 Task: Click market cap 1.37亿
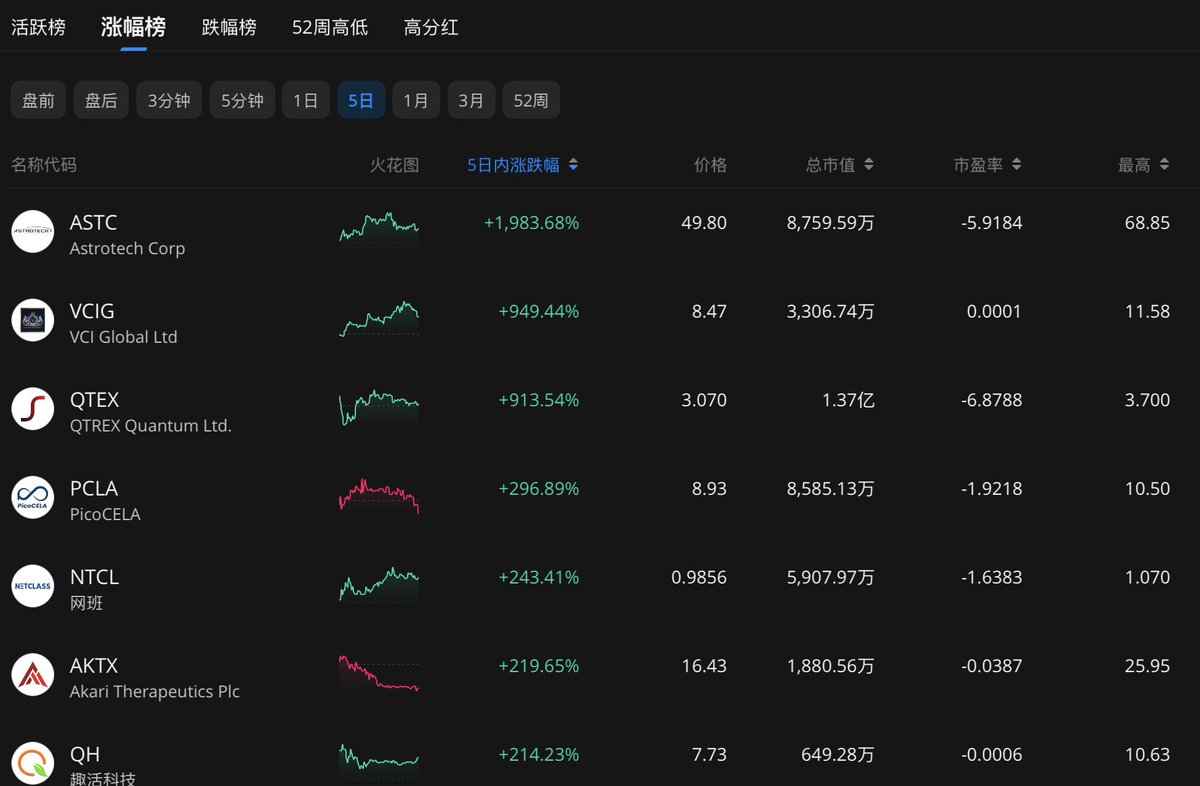coord(847,400)
